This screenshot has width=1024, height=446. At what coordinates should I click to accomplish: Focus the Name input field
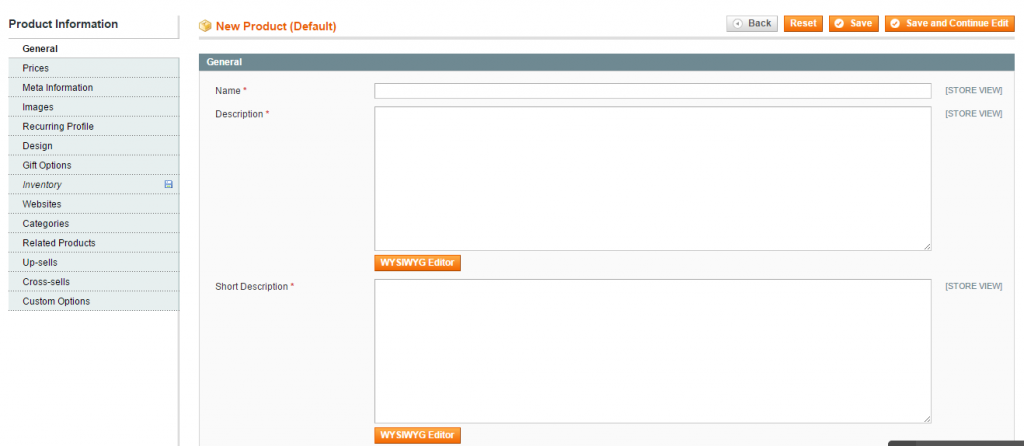[652, 91]
